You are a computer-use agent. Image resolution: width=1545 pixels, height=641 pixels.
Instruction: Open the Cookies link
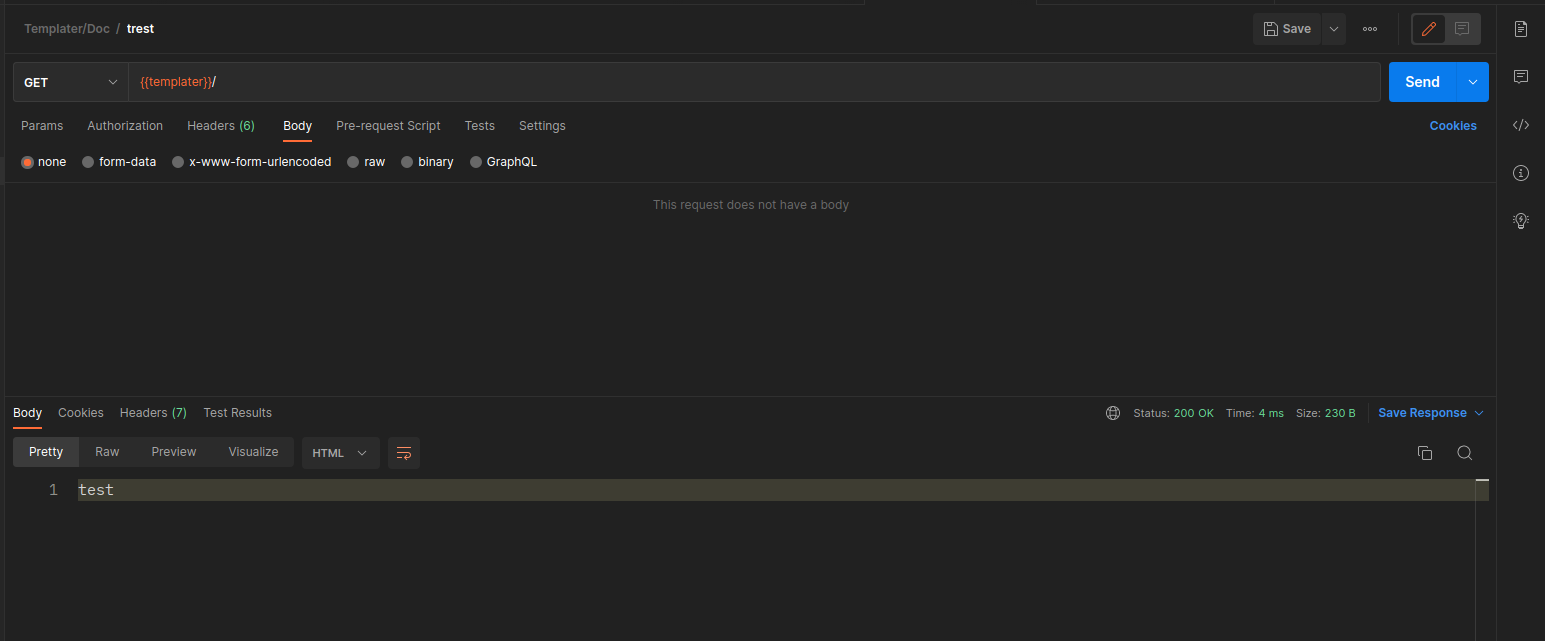[1452, 126]
